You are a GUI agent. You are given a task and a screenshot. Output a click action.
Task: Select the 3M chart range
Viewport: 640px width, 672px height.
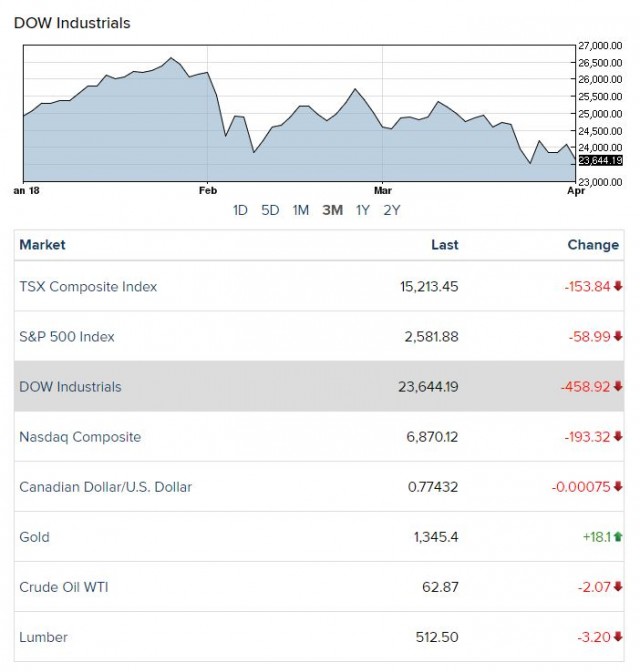point(332,210)
